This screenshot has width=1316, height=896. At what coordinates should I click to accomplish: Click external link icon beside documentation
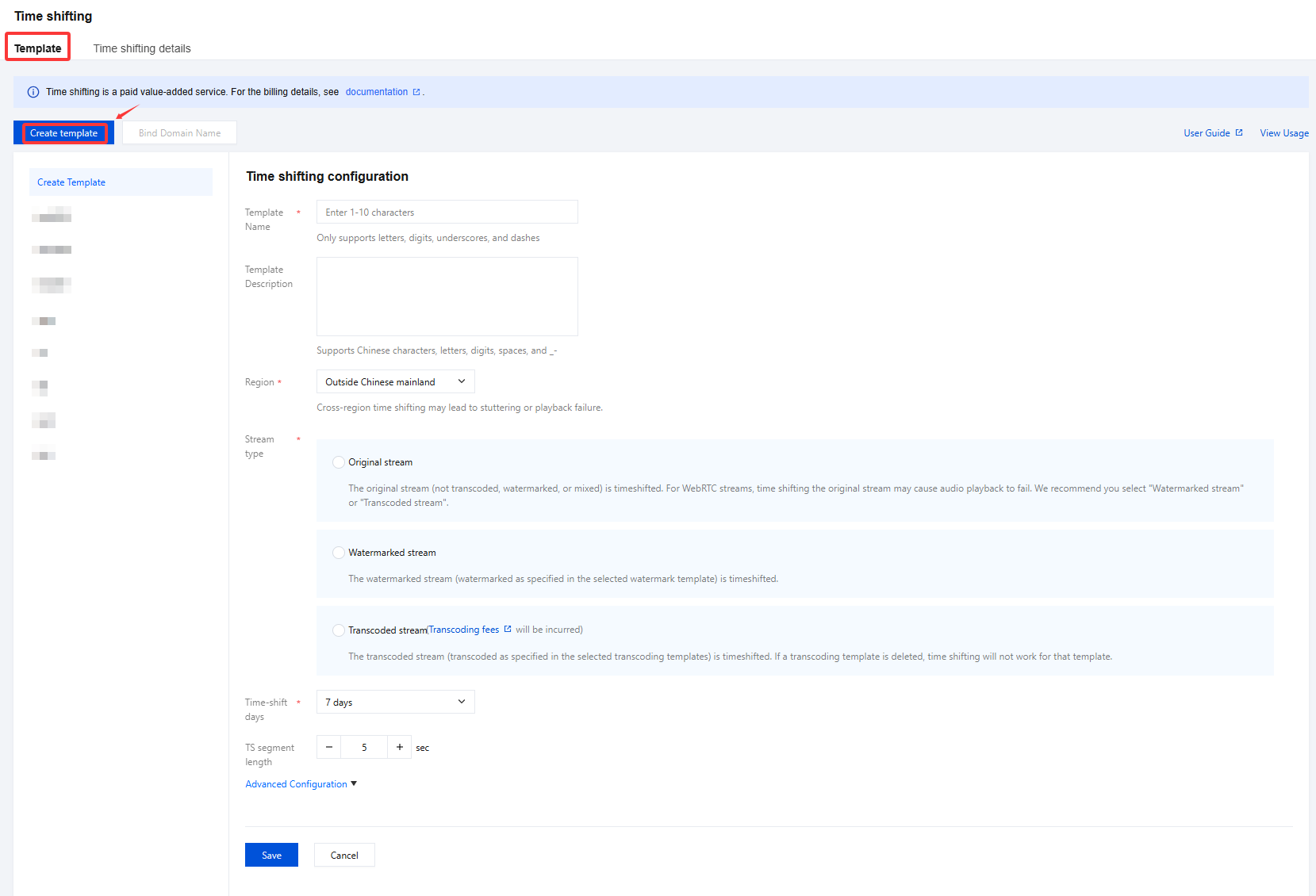point(416,92)
